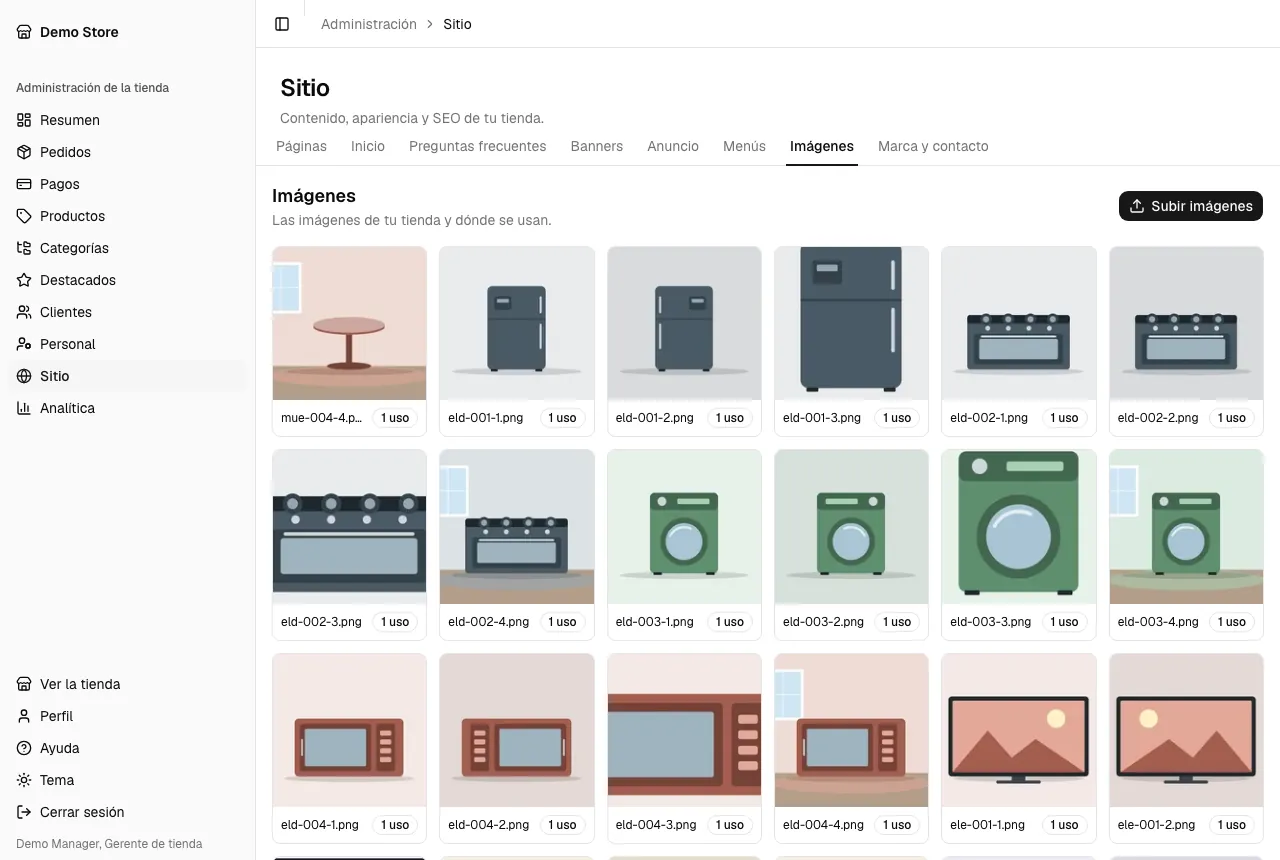Screen dimensions: 1280x860
Task: Click the Clientes people icon
Action: click(x=24, y=312)
